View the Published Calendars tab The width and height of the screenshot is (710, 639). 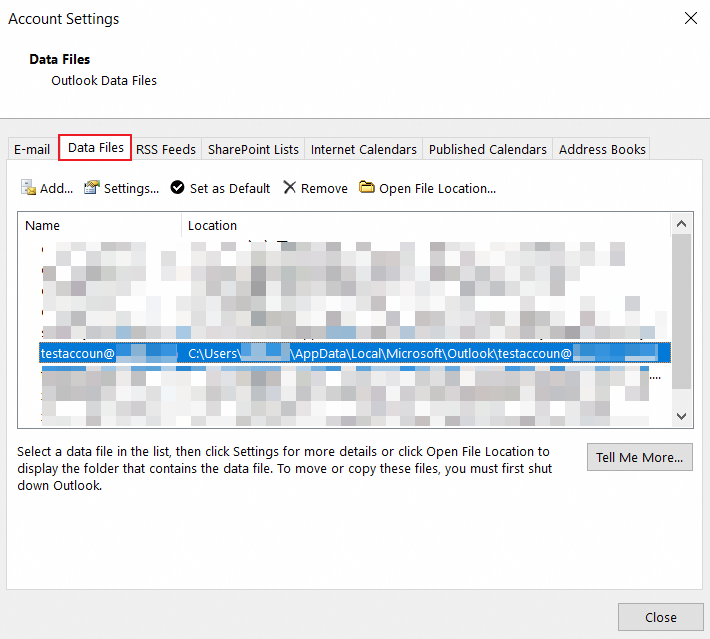[x=488, y=149]
